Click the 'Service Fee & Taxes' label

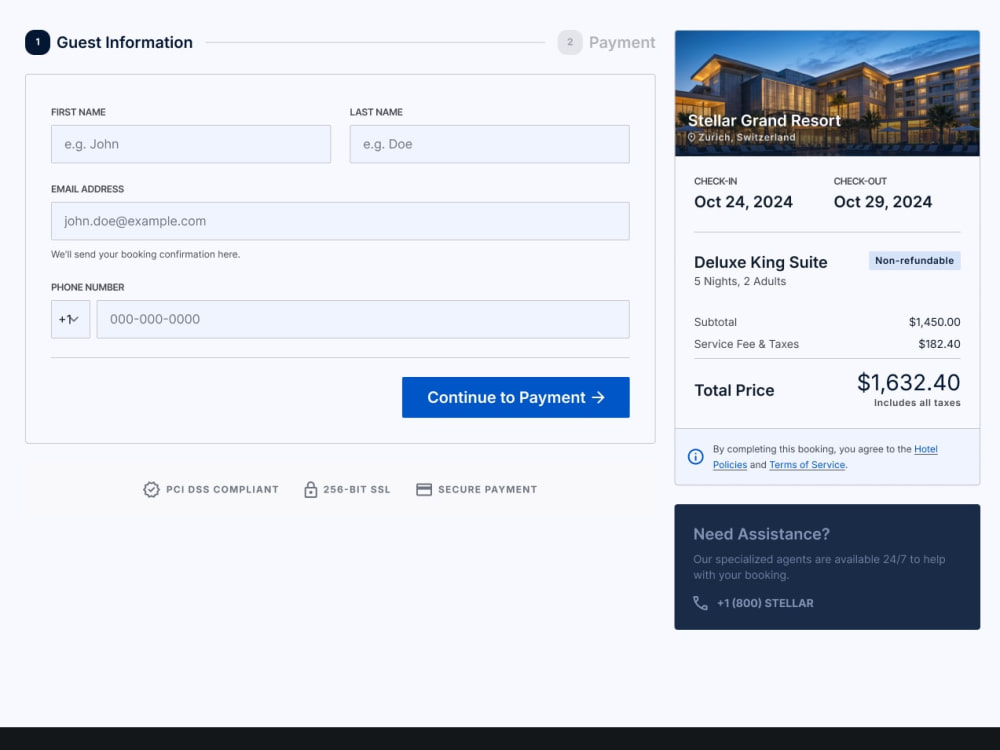tap(746, 344)
